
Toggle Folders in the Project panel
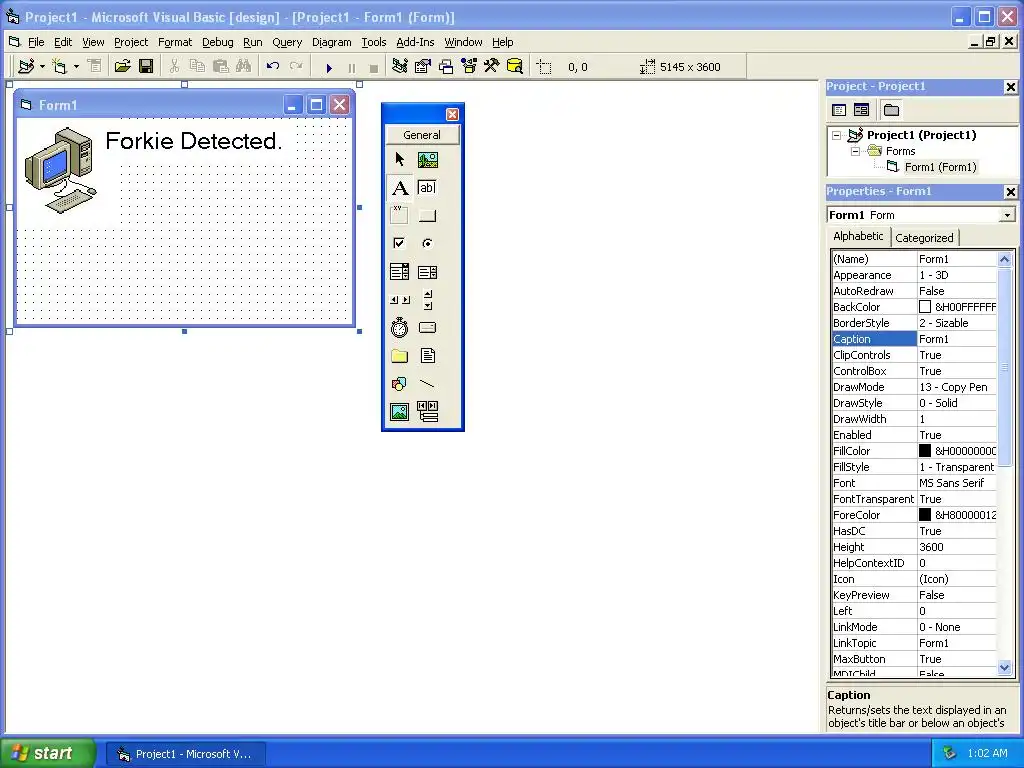[891, 110]
